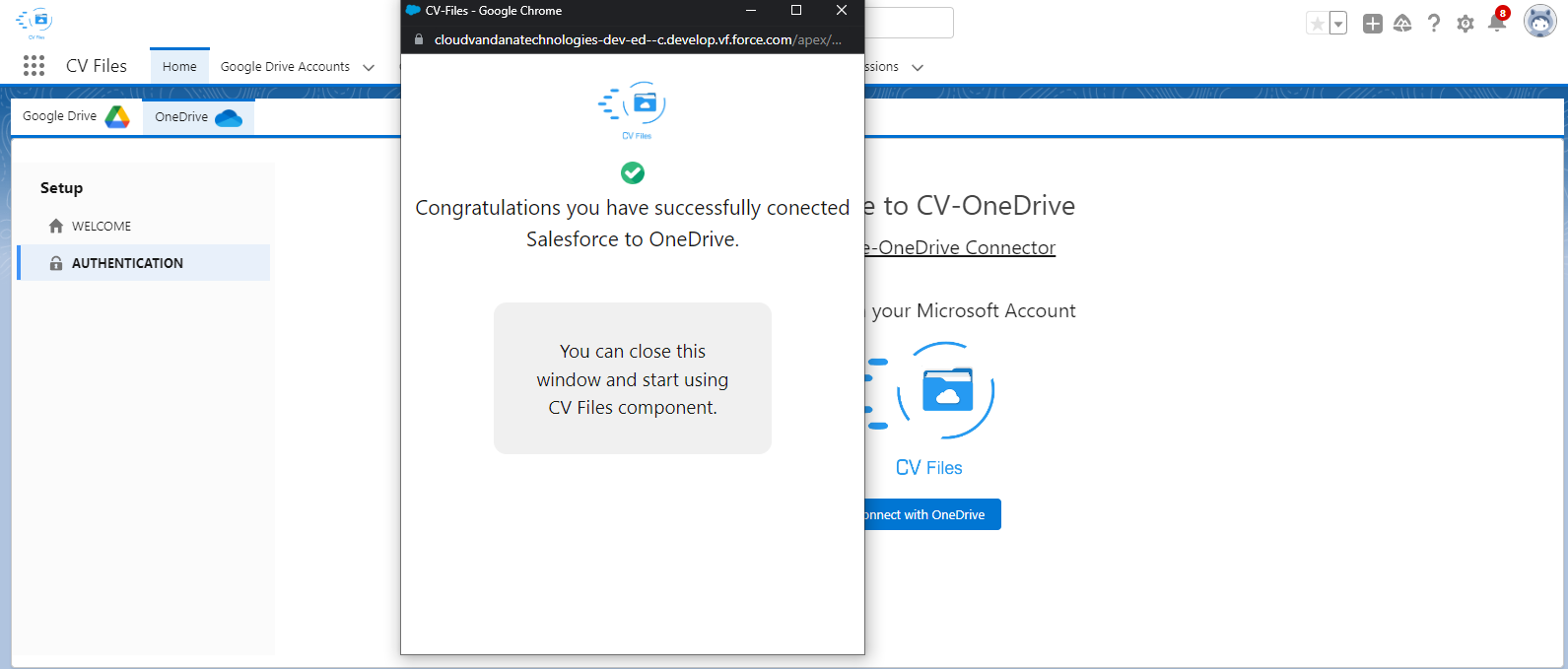Click the CV Files app name label
Image resolution: width=1568 pixels, height=669 pixels.
97,66
